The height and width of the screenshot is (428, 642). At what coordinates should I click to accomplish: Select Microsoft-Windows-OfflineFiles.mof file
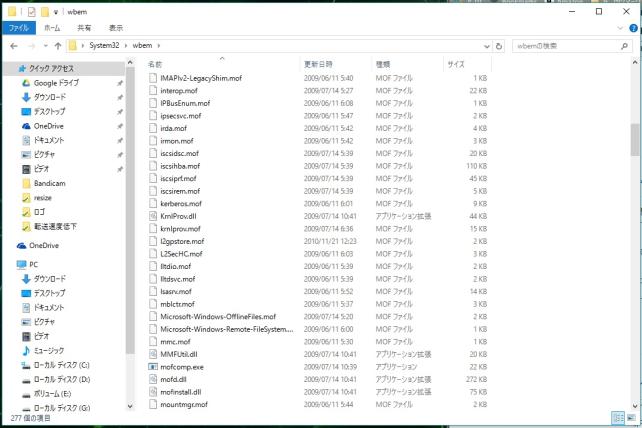218,316
